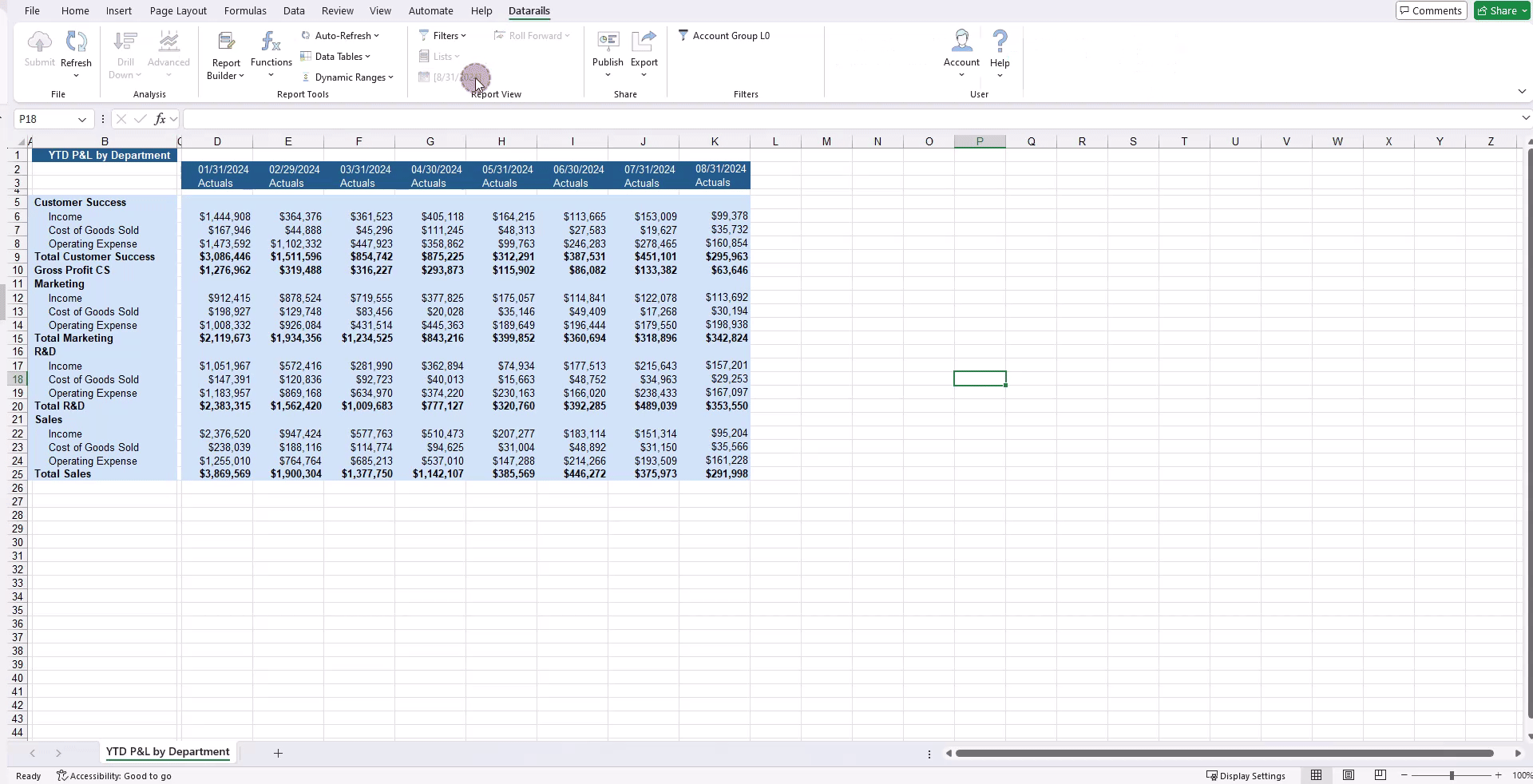The image size is (1533, 784).
Task: Click the Select All corner triangle
Action: pos(22,141)
